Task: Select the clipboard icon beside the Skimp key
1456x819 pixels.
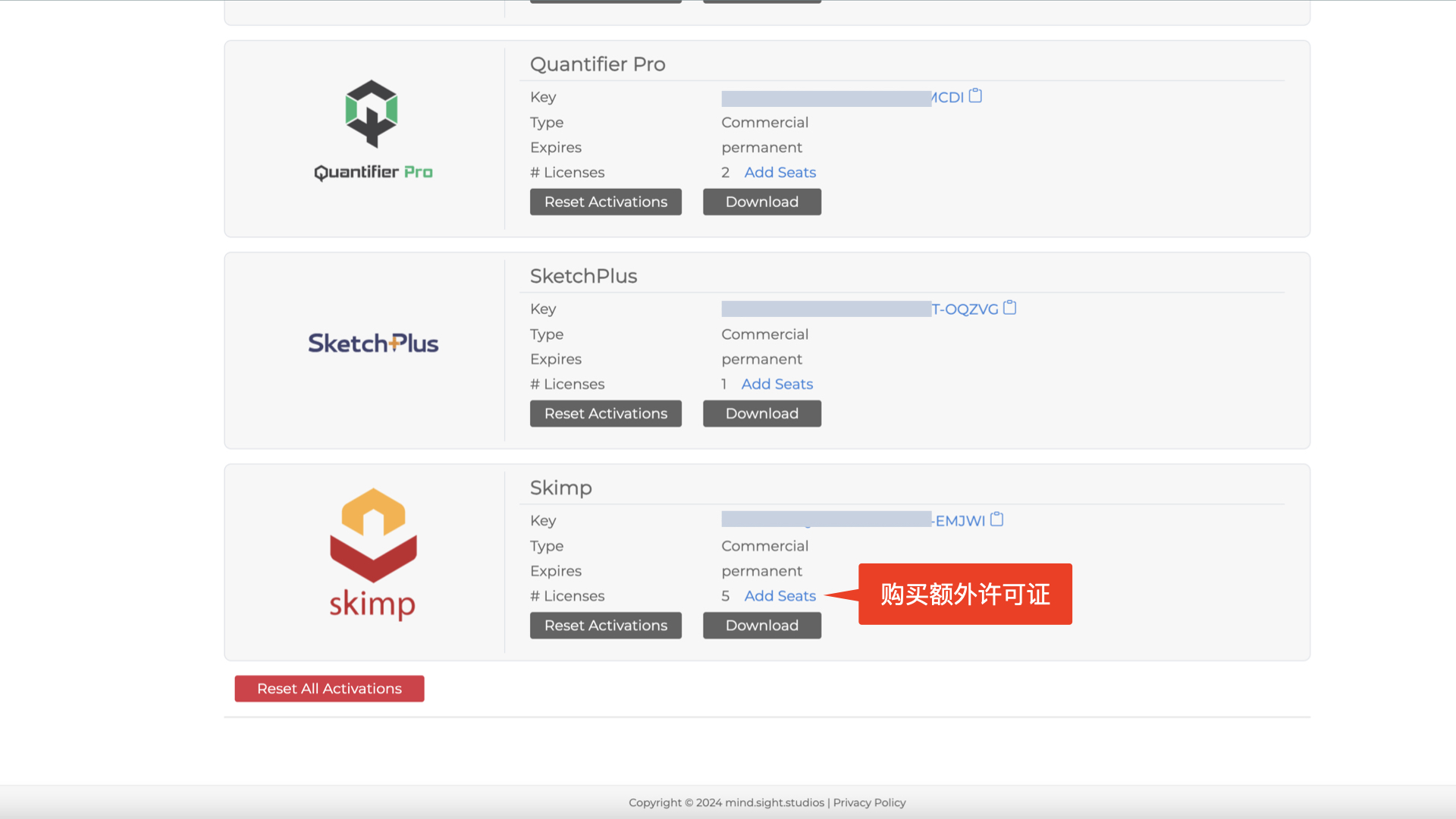Action: [x=996, y=519]
